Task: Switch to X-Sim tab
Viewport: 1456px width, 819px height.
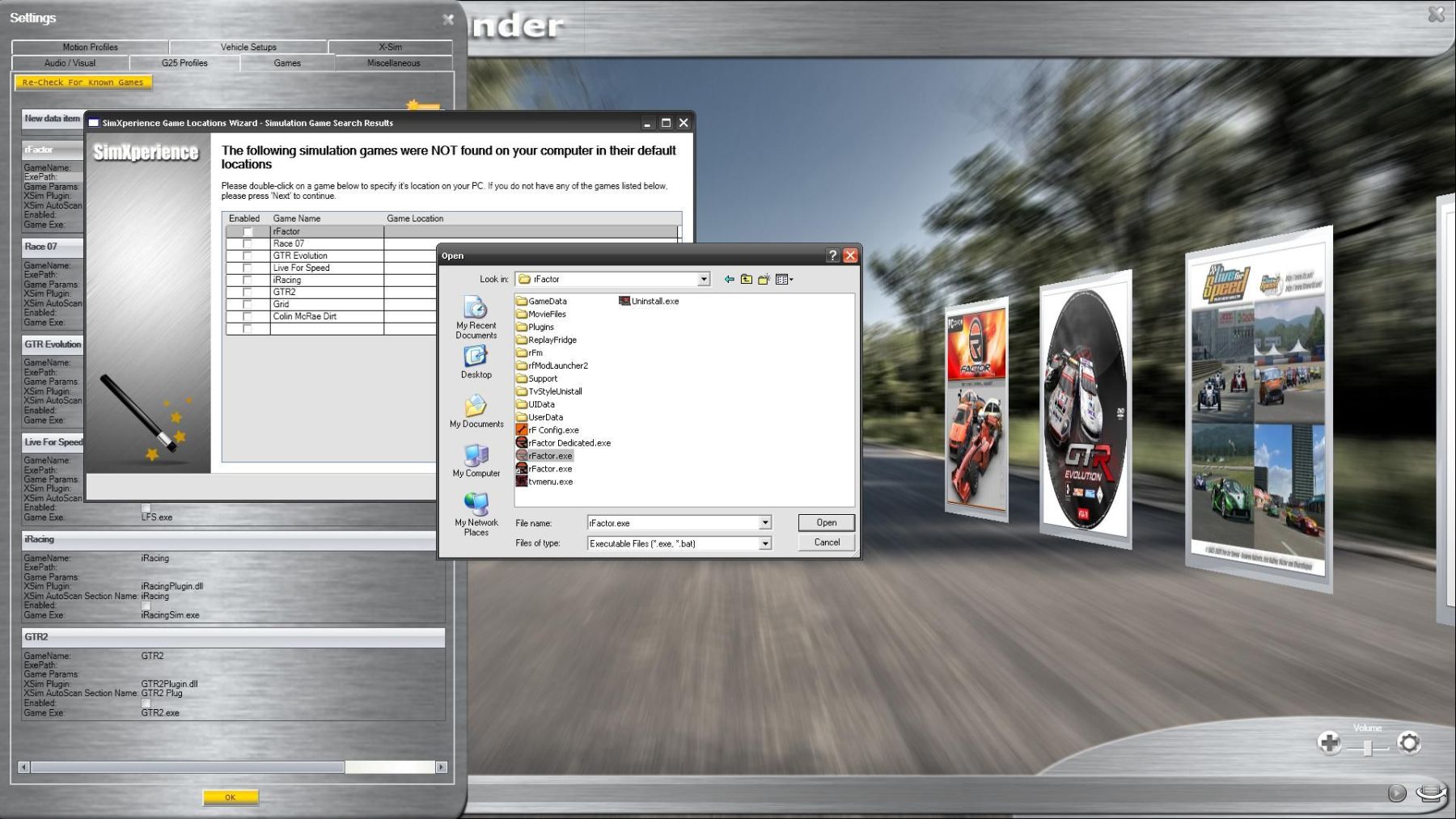Action: click(390, 47)
